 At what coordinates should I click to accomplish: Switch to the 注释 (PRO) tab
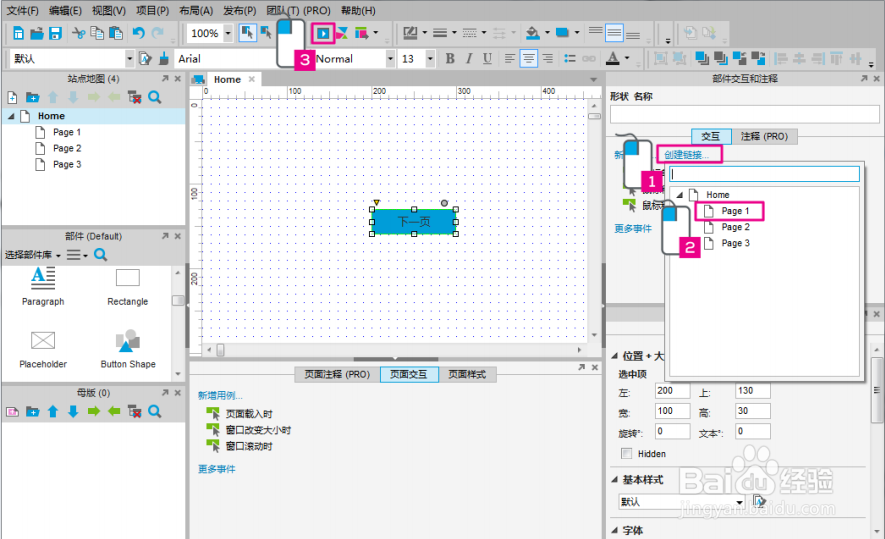click(x=764, y=137)
